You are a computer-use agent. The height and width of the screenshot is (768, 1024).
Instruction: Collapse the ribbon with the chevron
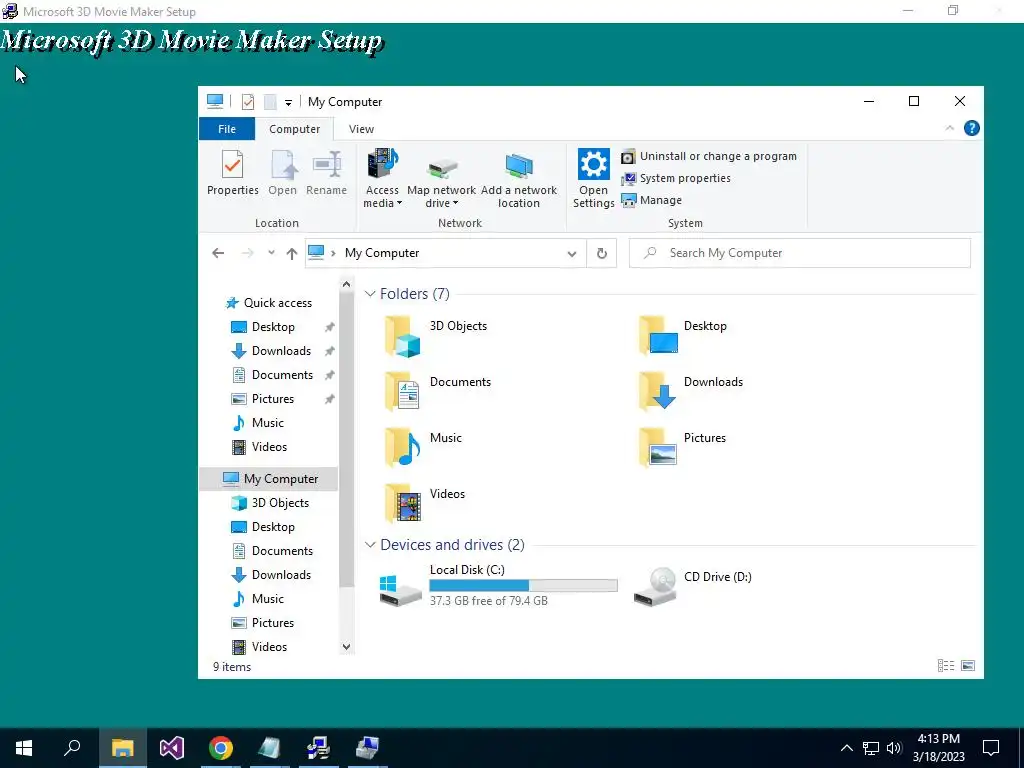[x=950, y=128]
